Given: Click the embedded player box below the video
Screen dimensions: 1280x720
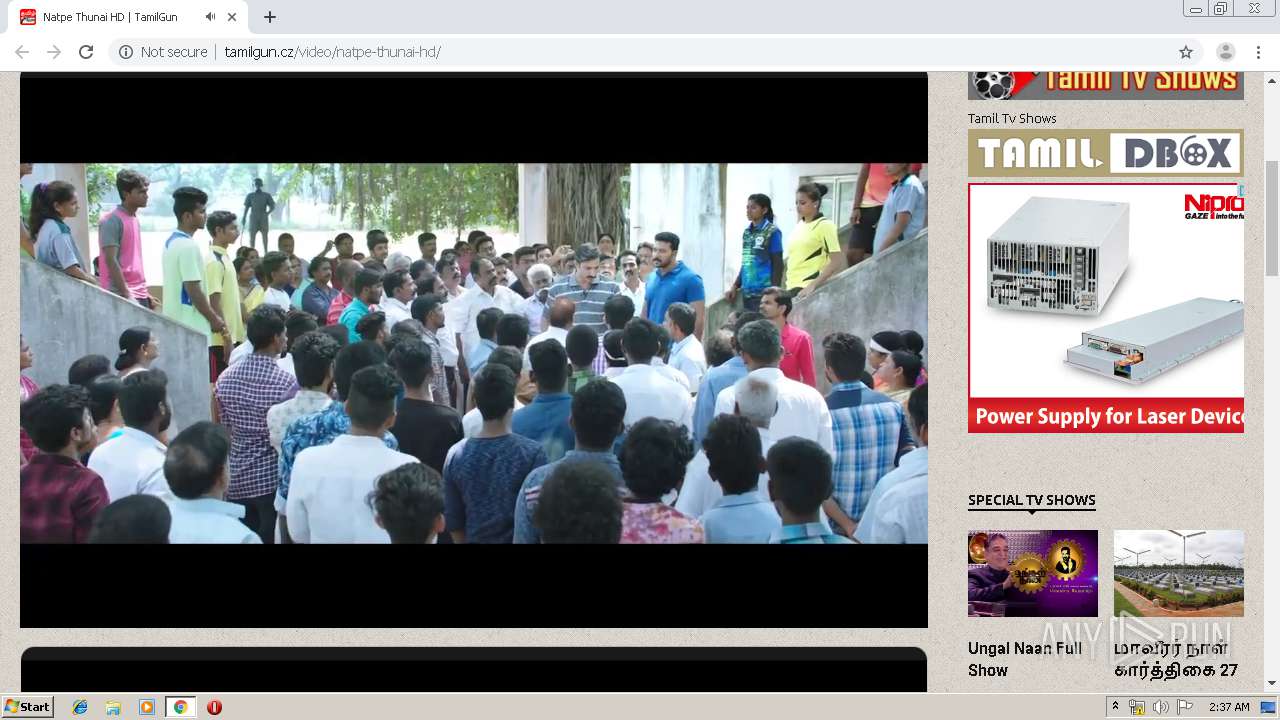Looking at the screenshot, I should pyautogui.click(x=474, y=669).
